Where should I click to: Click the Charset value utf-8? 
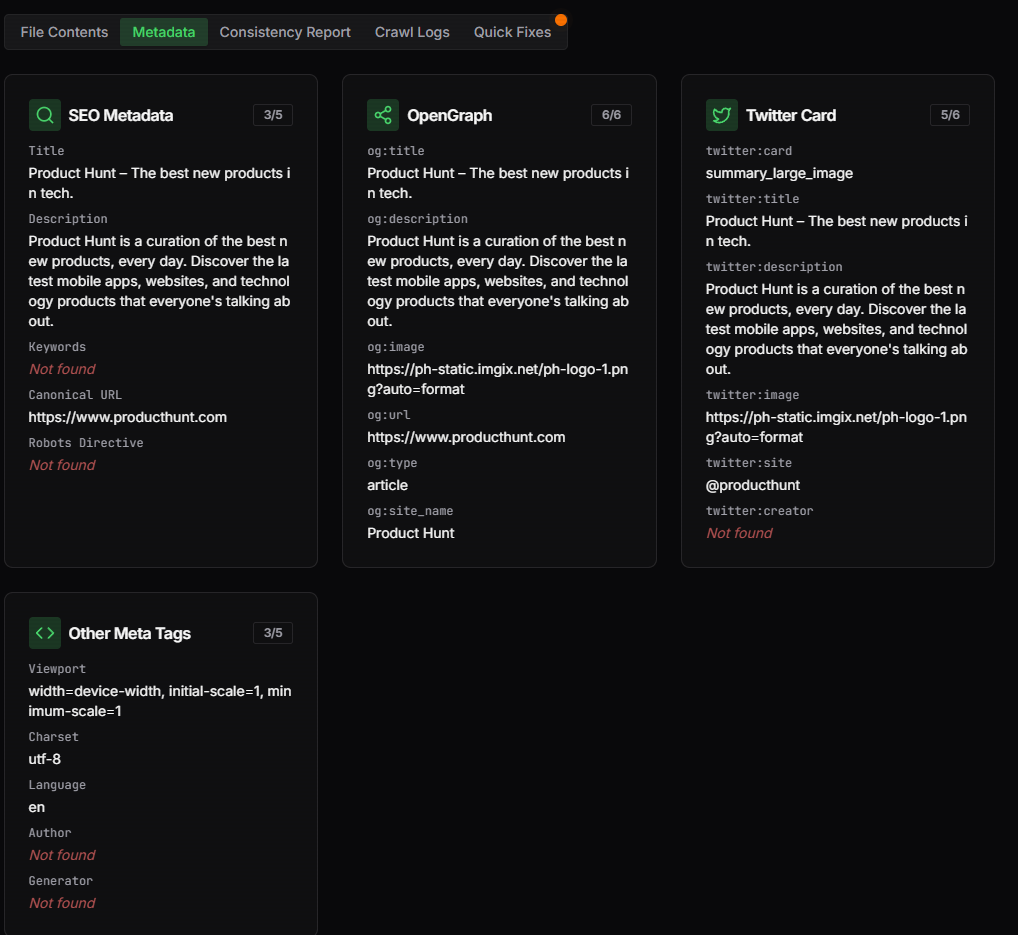tap(45, 759)
